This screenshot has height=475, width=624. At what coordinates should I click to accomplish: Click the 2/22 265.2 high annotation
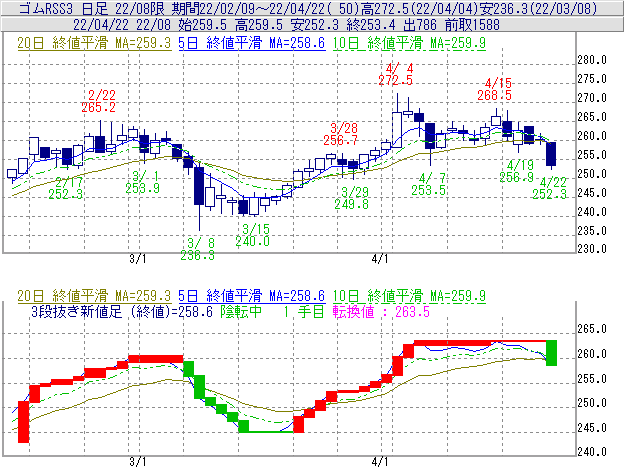pos(99,101)
